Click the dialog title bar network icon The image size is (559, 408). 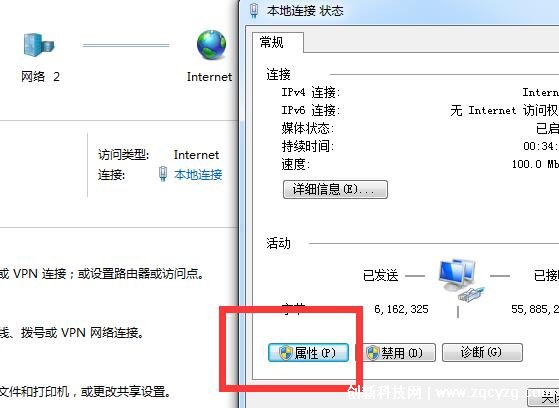coord(254,10)
